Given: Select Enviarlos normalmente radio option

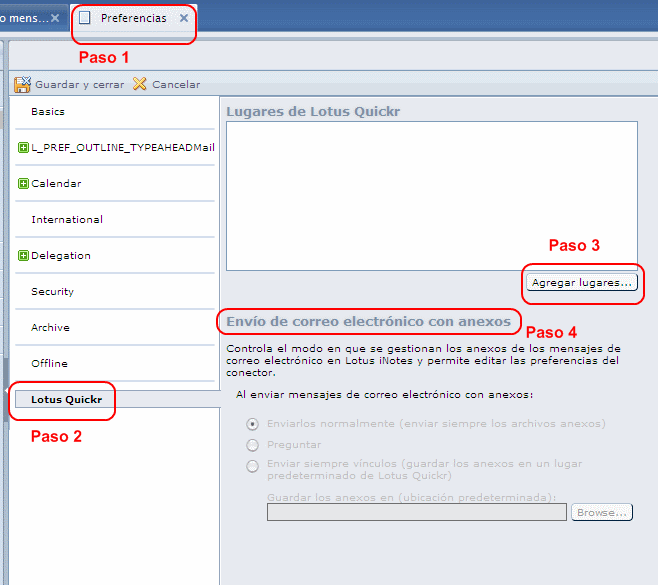Looking at the screenshot, I should tap(252, 424).
